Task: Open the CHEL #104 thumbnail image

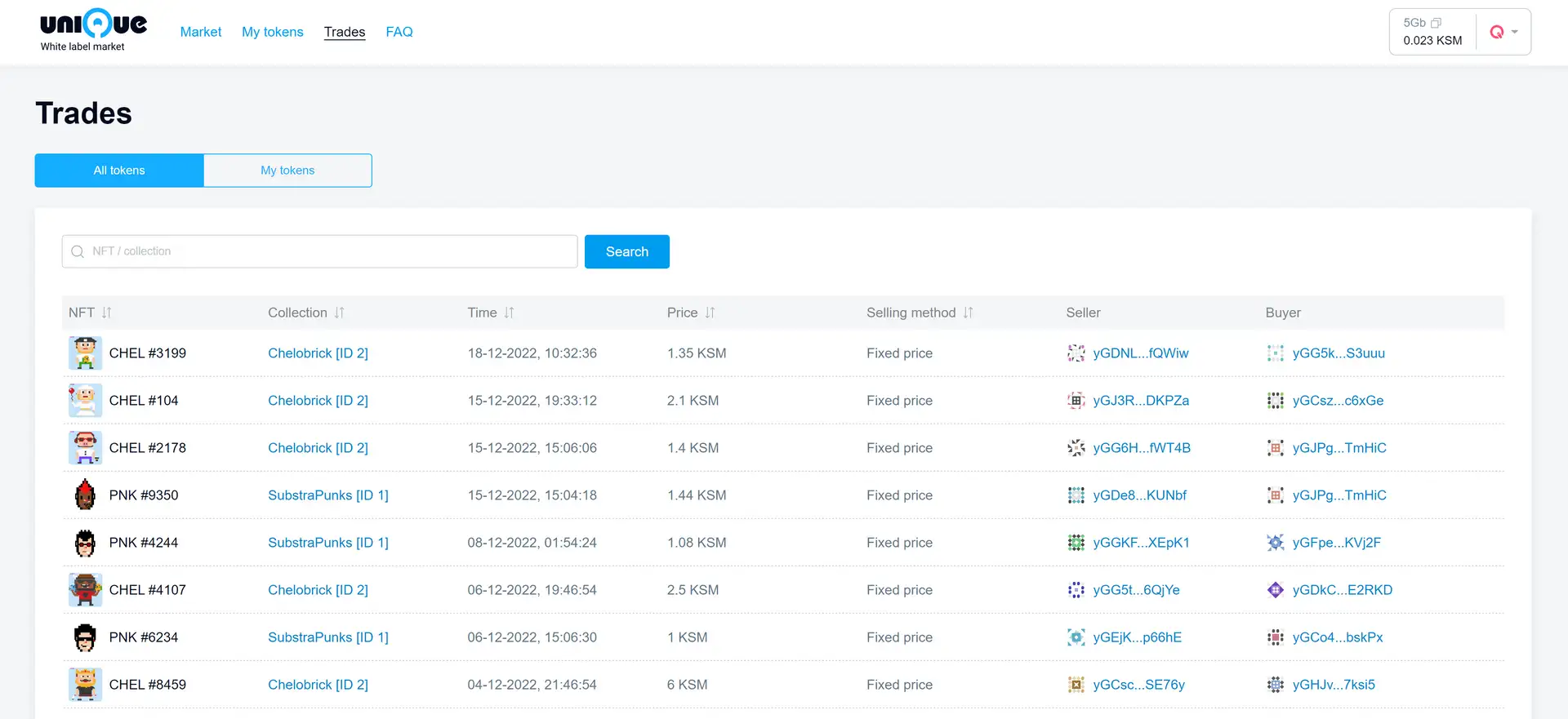Action: (85, 401)
